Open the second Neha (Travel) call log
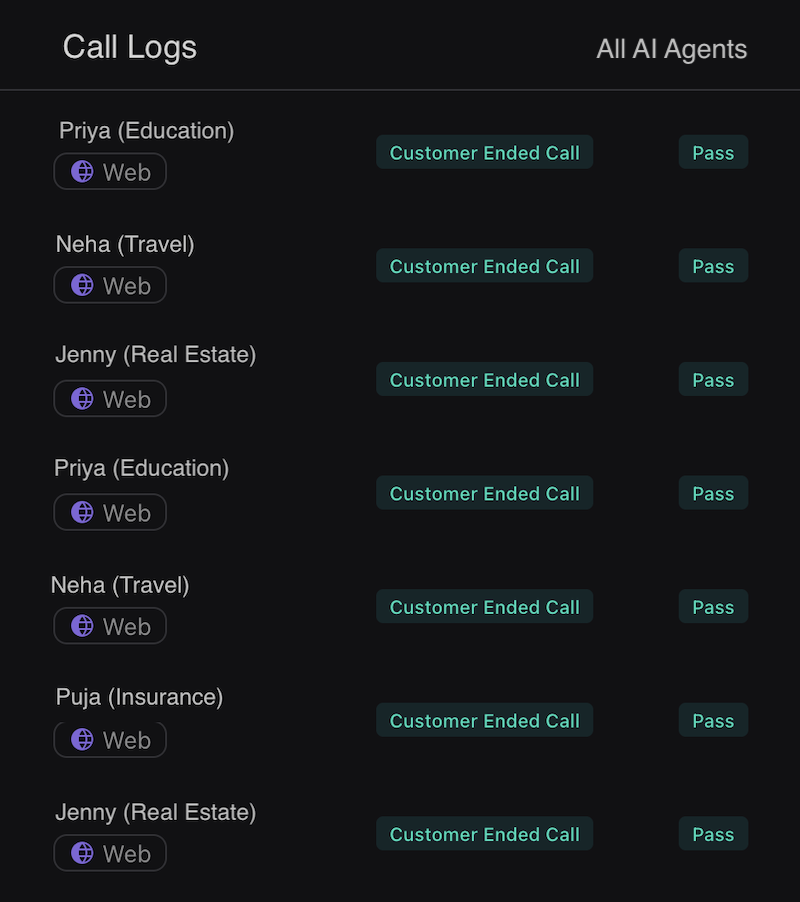The width and height of the screenshot is (800, 902). (120, 585)
